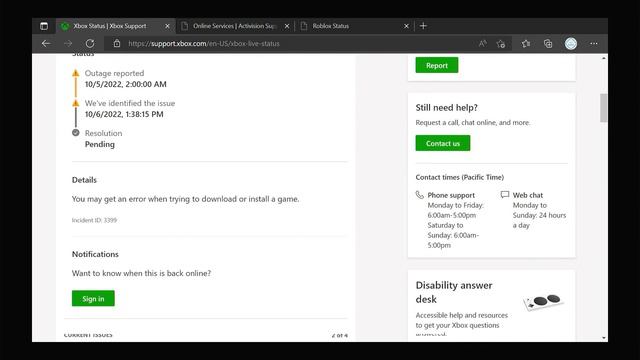This screenshot has height=360, width=640.
Task: Click the Xbox favicon on the first tab
Action: tap(65, 26)
